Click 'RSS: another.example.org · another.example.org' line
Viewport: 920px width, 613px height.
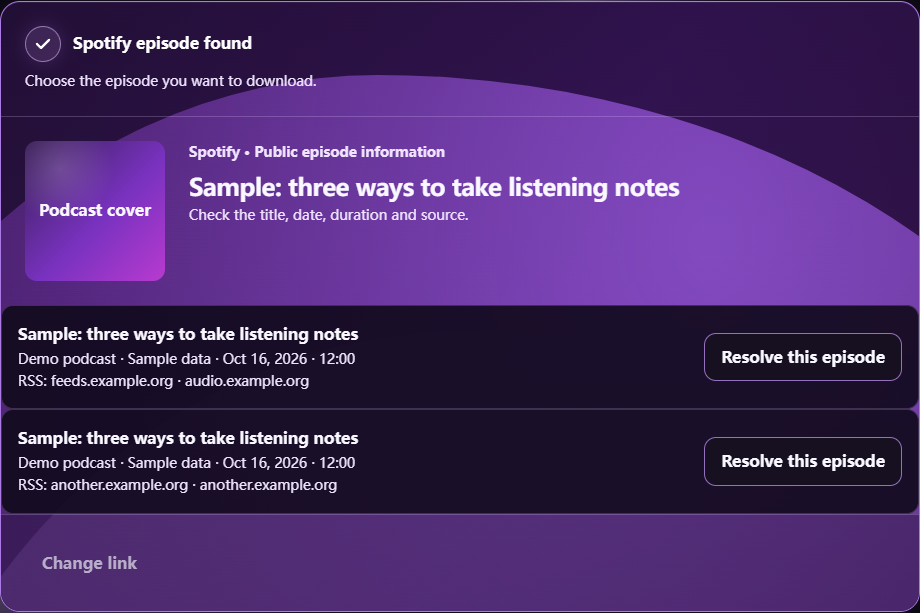tap(178, 485)
